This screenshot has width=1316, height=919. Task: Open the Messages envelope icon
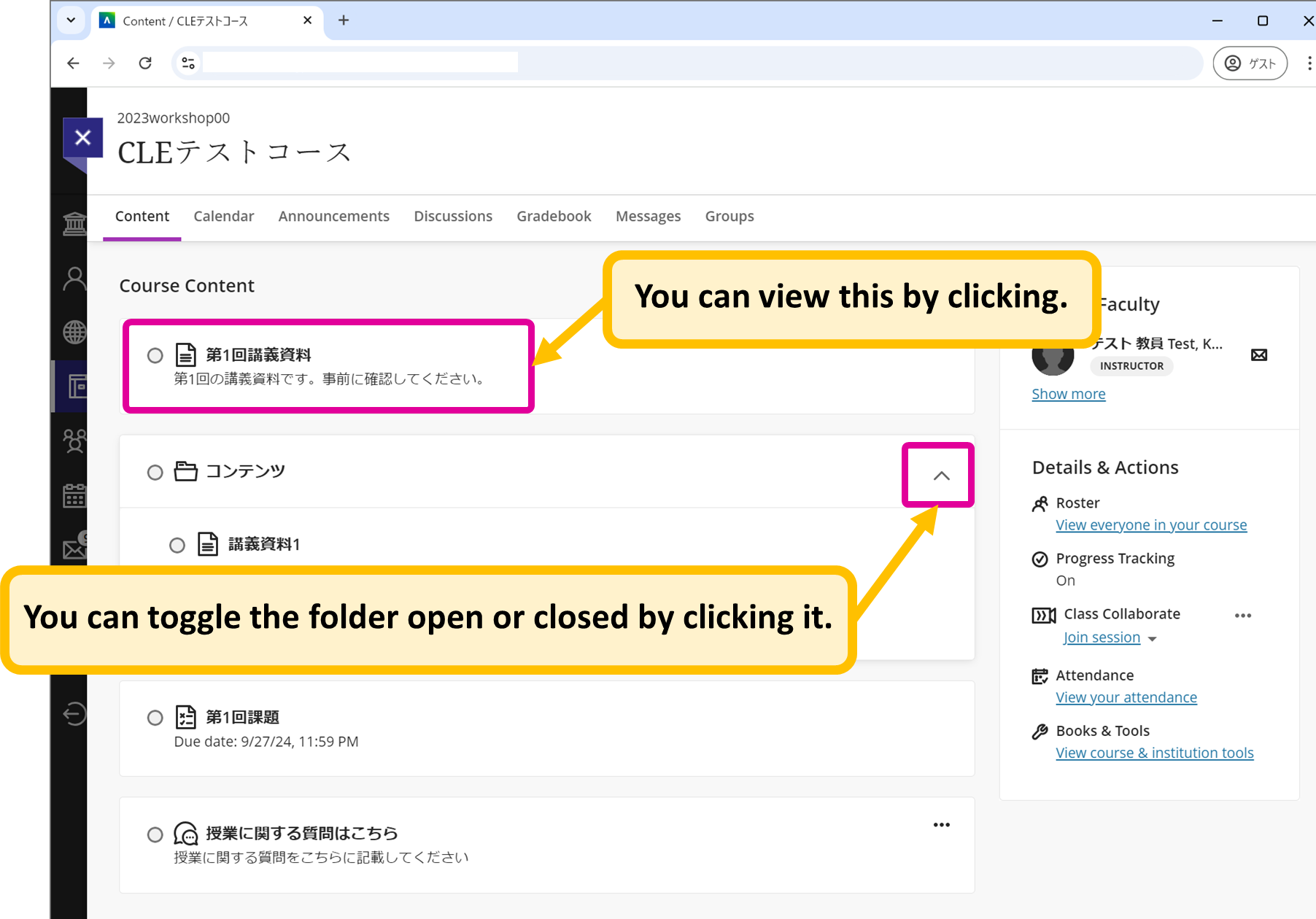74,549
